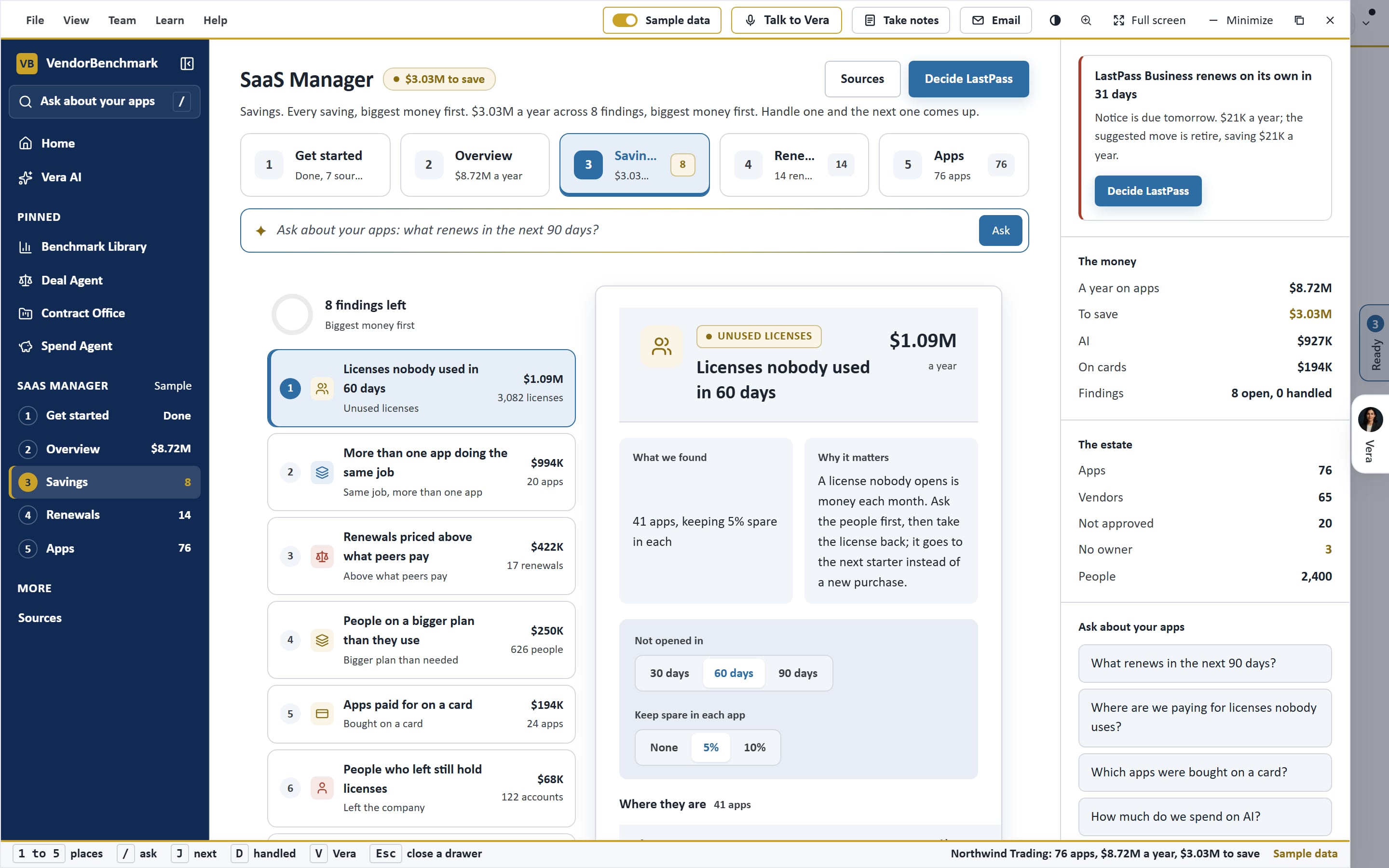1389x868 pixels.
Task: Enter Full screen mode
Action: 1149,20
